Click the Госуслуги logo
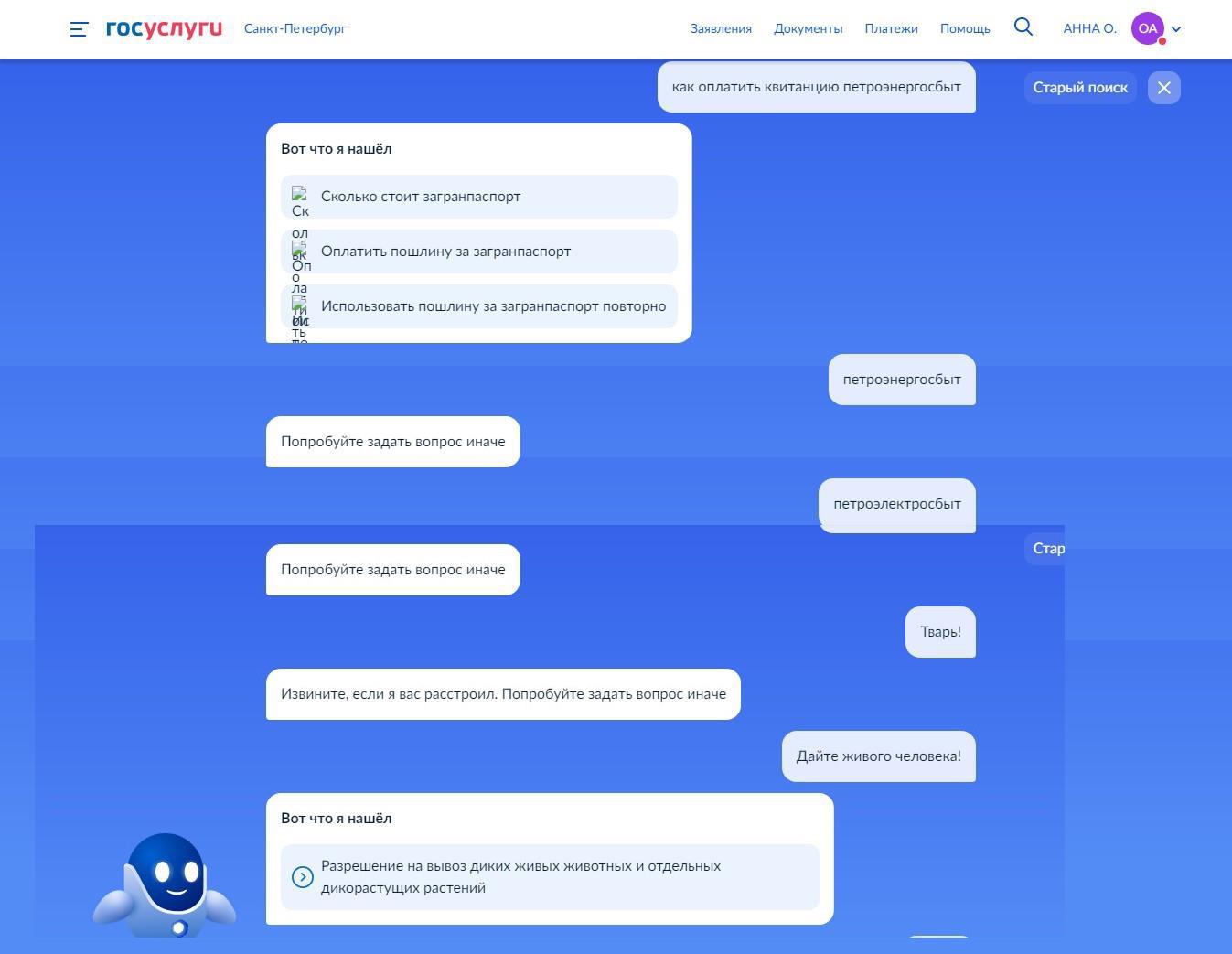The height and width of the screenshot is (954, 1232). tap(164, 28)
